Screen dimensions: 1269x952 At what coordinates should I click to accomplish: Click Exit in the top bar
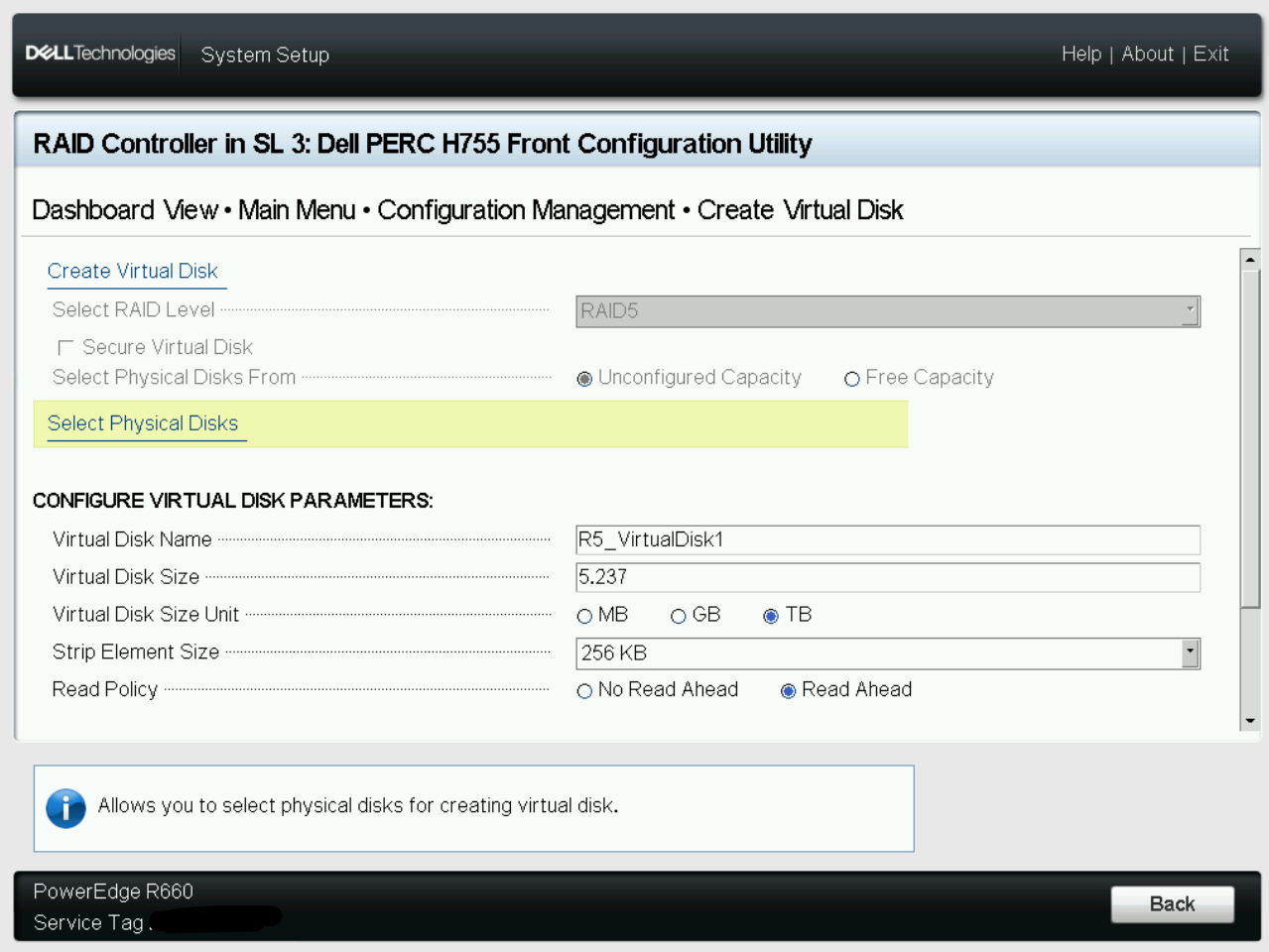click(1210, 54)
